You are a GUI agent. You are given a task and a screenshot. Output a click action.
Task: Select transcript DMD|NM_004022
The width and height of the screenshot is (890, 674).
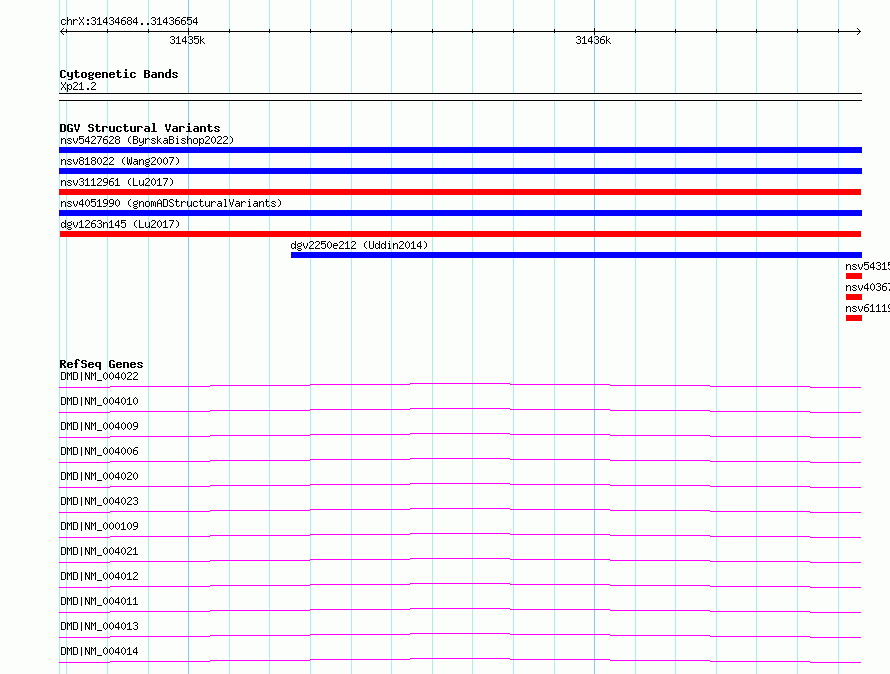99,376
